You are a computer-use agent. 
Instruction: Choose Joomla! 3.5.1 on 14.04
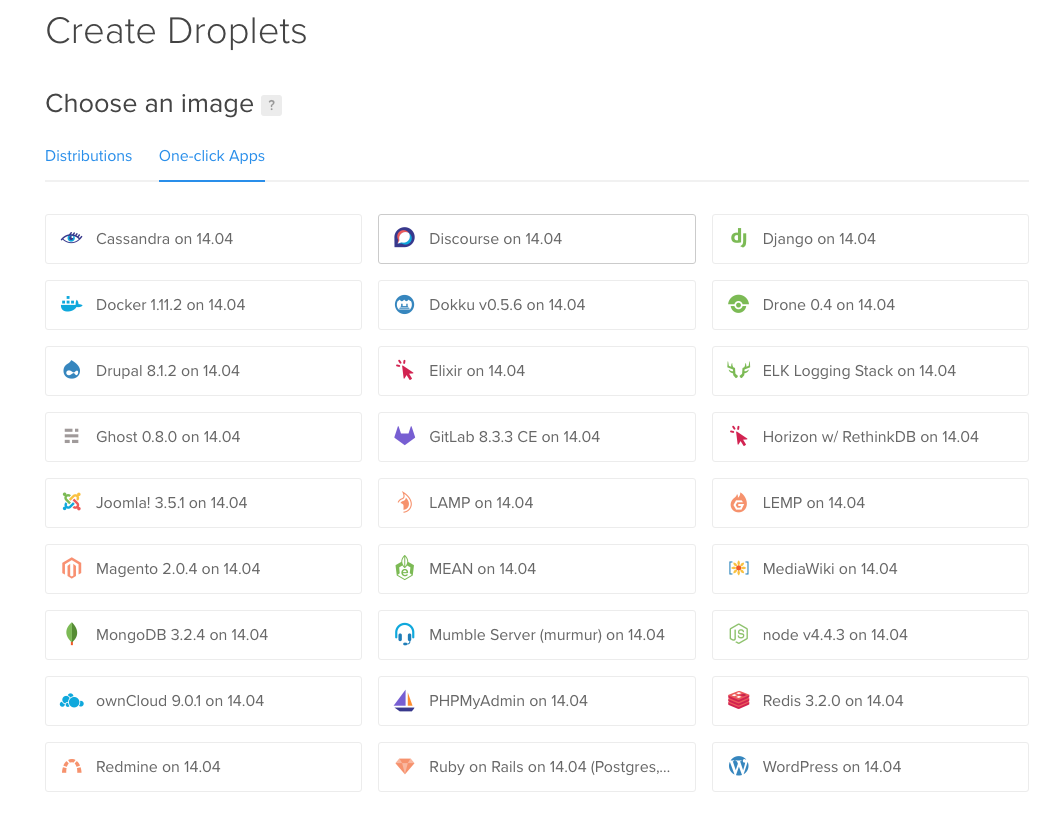tap(203, 503)
